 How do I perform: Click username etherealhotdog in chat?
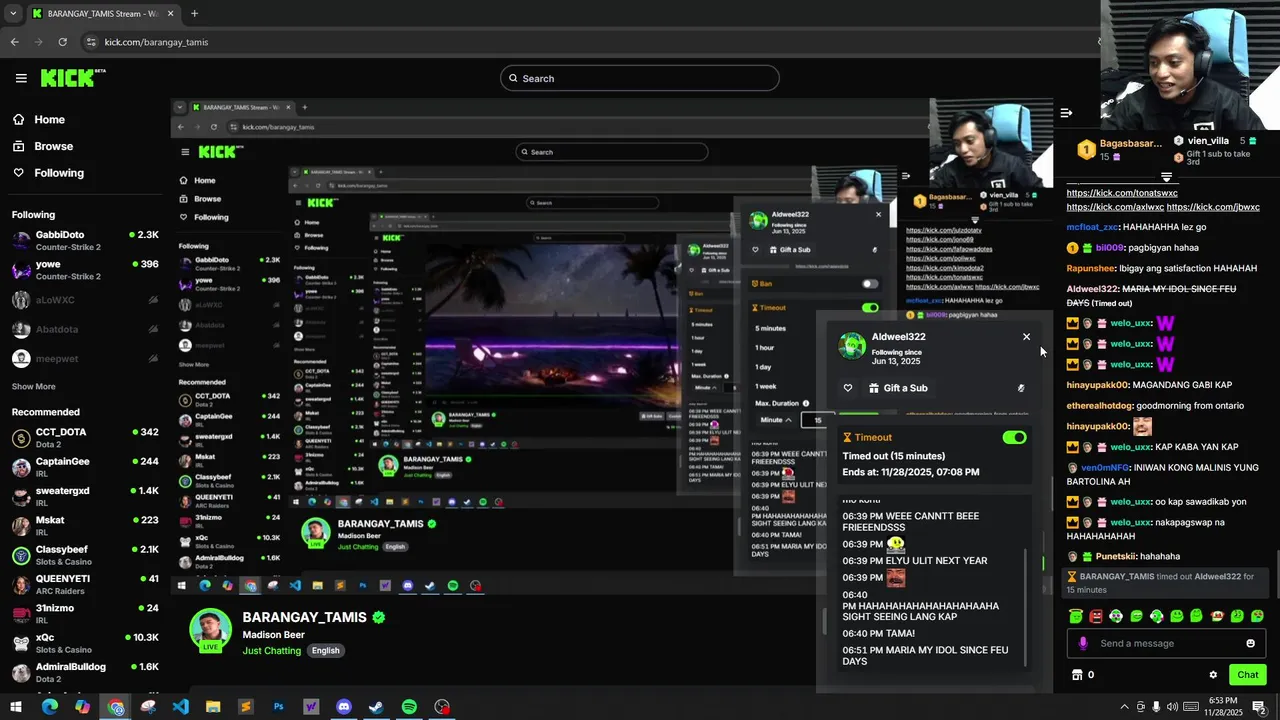tap(1100, 406)
